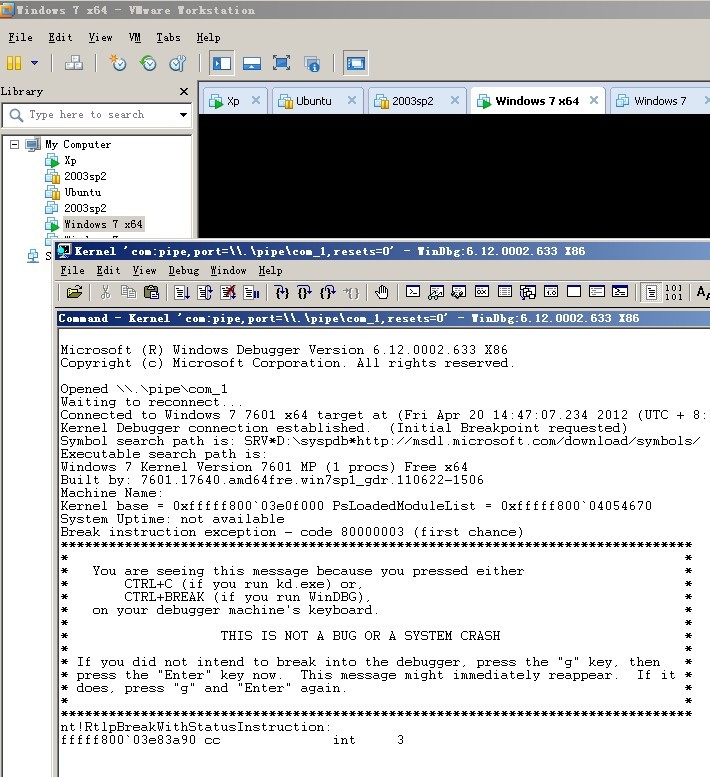710x777 pixels.
Task: Close the Ubuntu tab
Action: tap(352, 101)
